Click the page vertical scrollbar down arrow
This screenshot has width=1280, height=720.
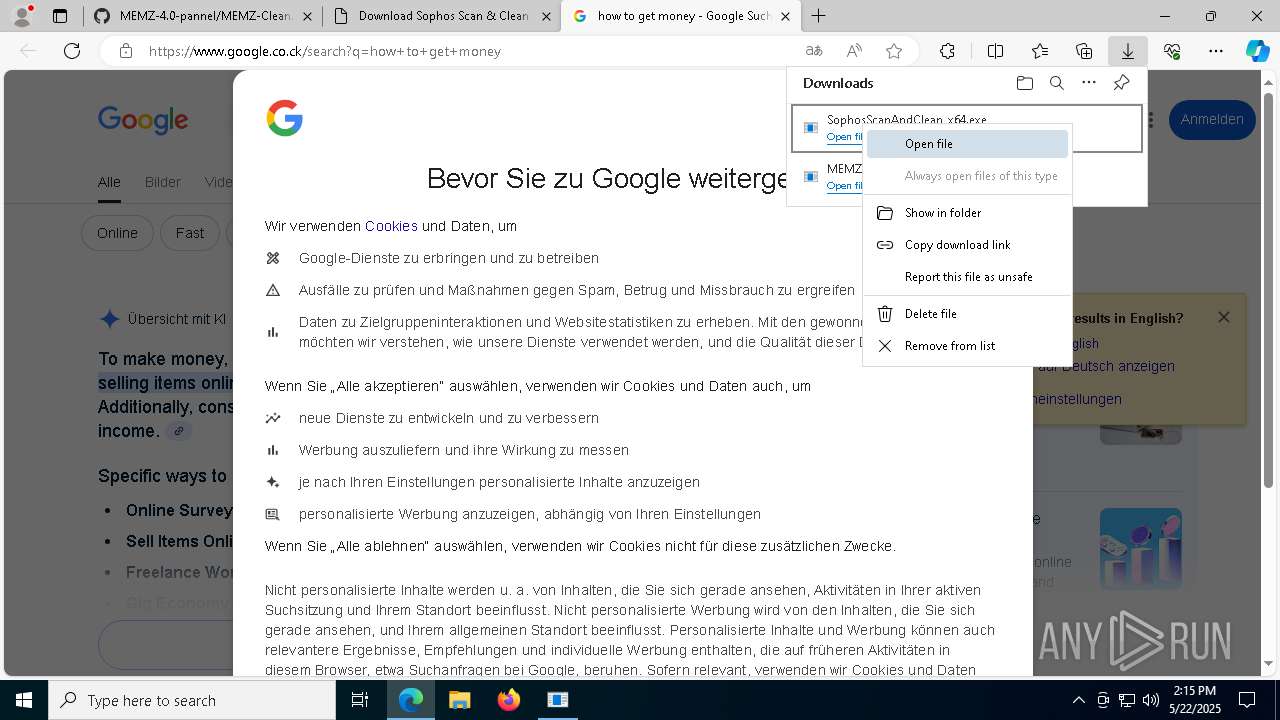click(x=1270, y=663)
